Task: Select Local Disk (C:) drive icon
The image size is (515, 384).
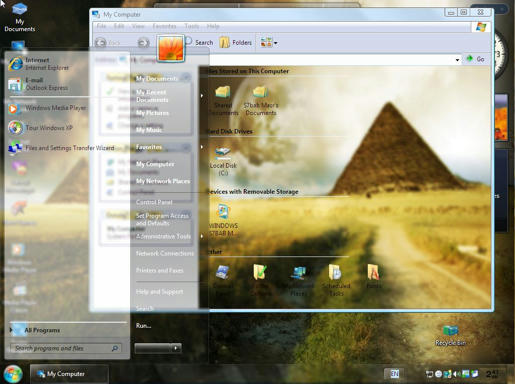Action: (x=223, y=161)
